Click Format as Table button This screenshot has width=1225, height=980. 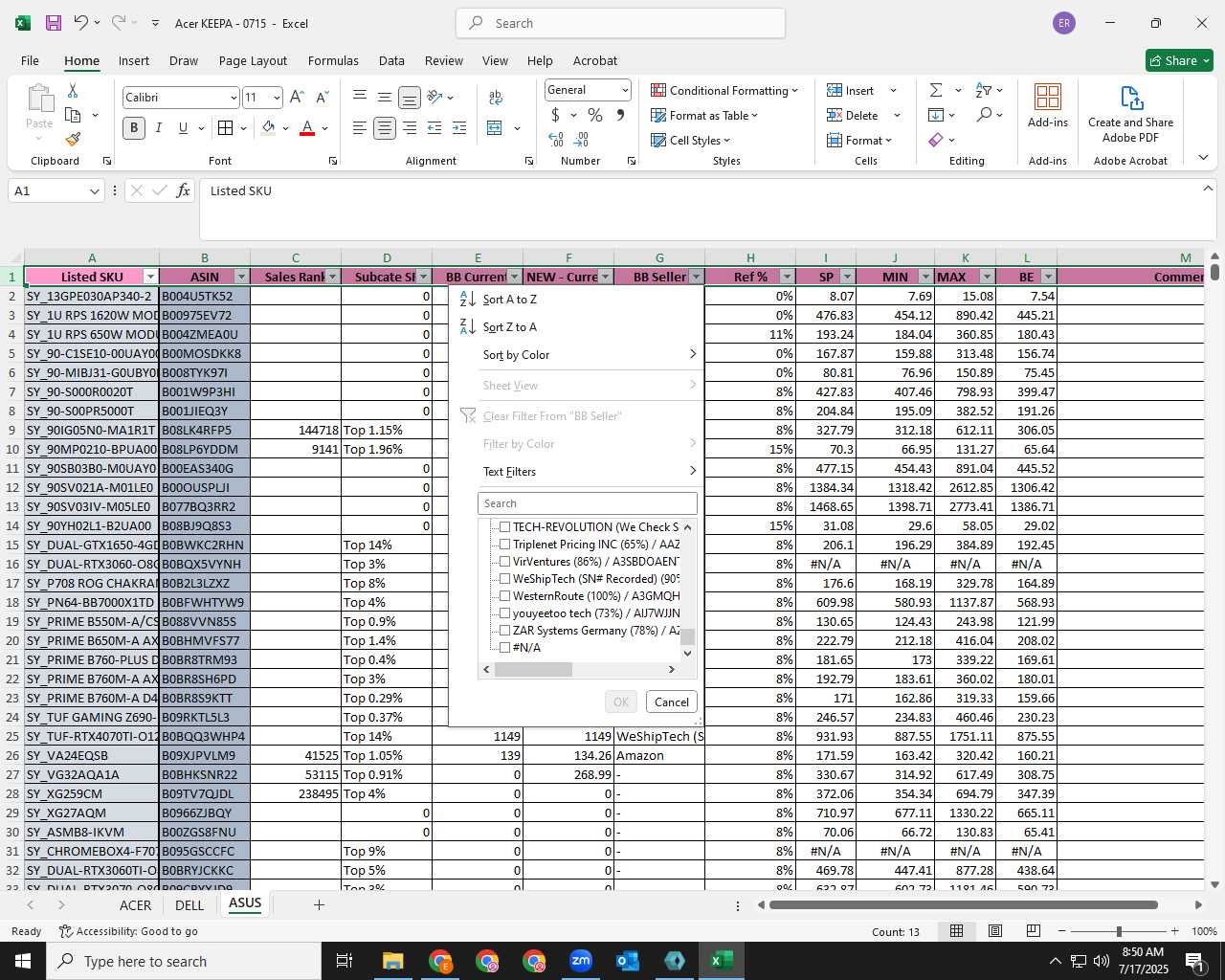[704, 116]
